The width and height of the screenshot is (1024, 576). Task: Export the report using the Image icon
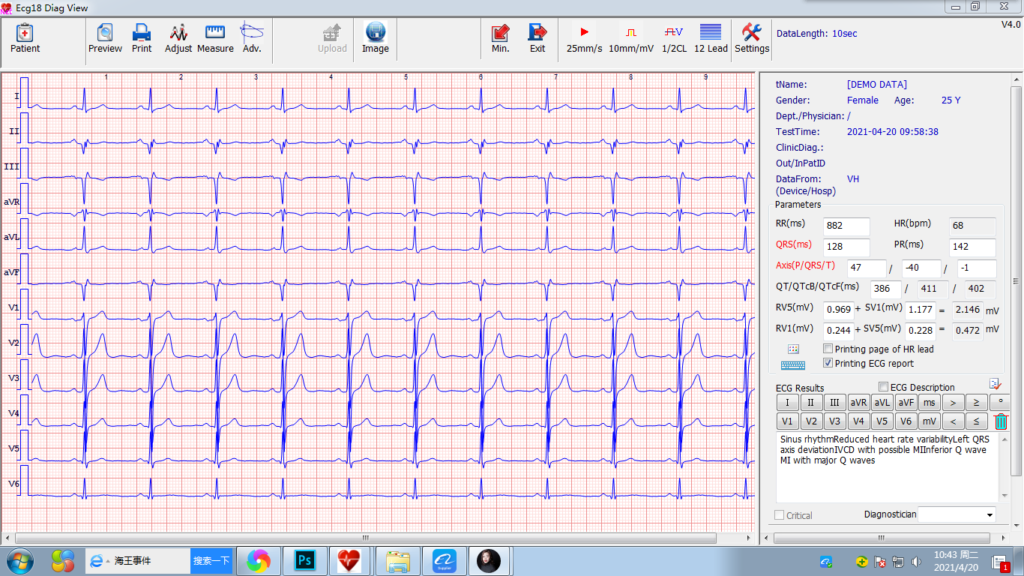(x=375, y=39)
